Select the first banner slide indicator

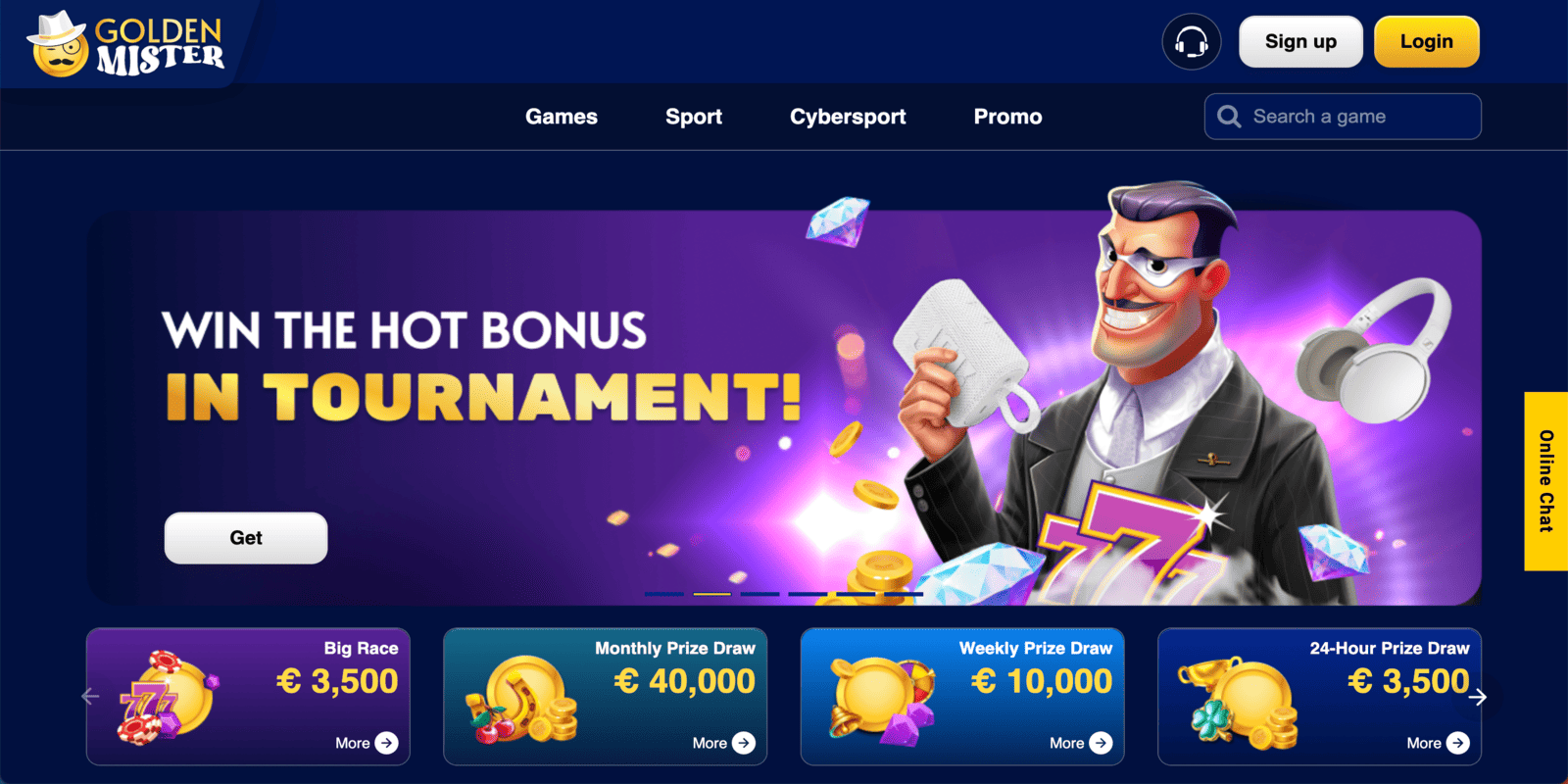[x=664, y=594]
